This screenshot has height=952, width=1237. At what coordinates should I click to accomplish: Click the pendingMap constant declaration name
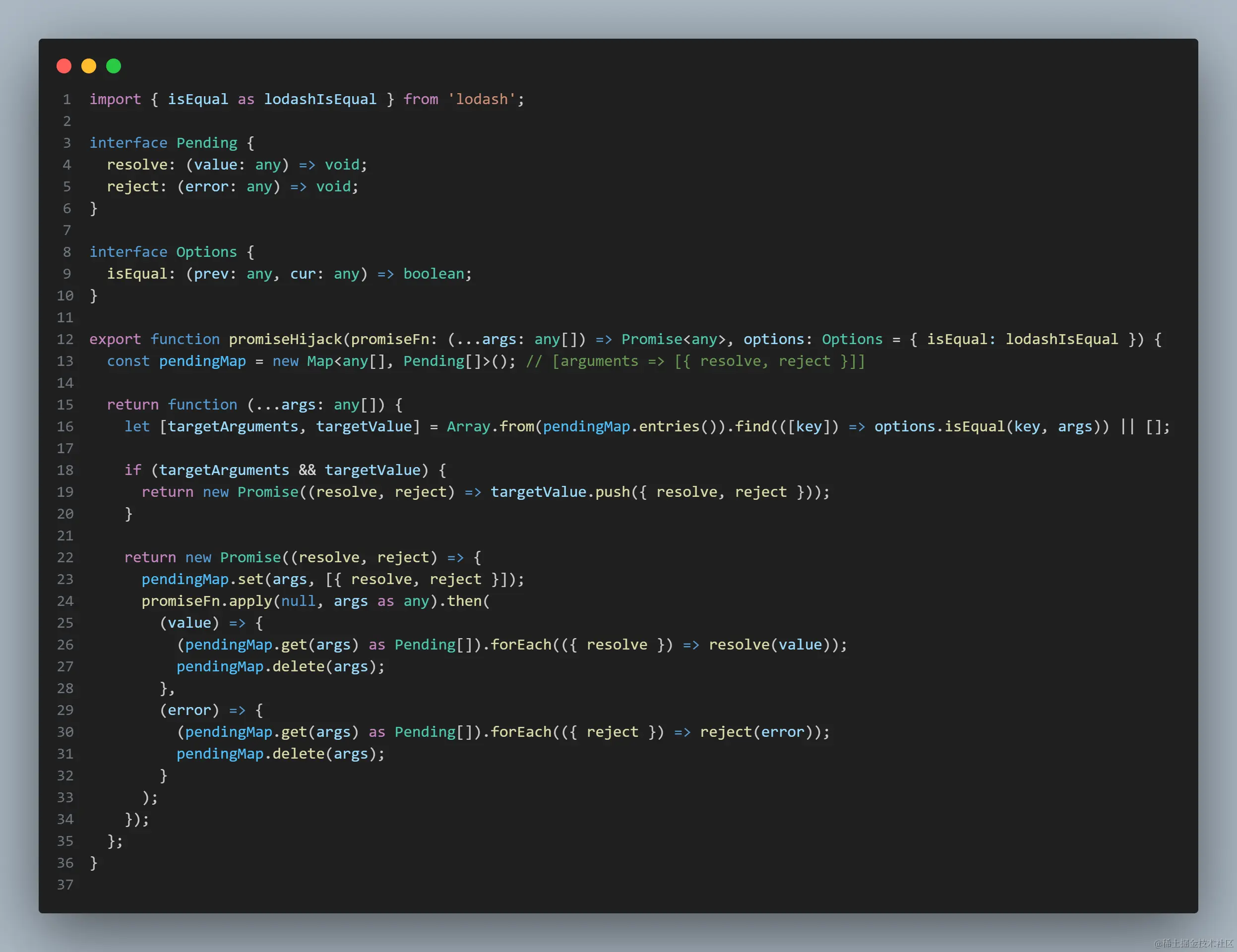point(202,361)
